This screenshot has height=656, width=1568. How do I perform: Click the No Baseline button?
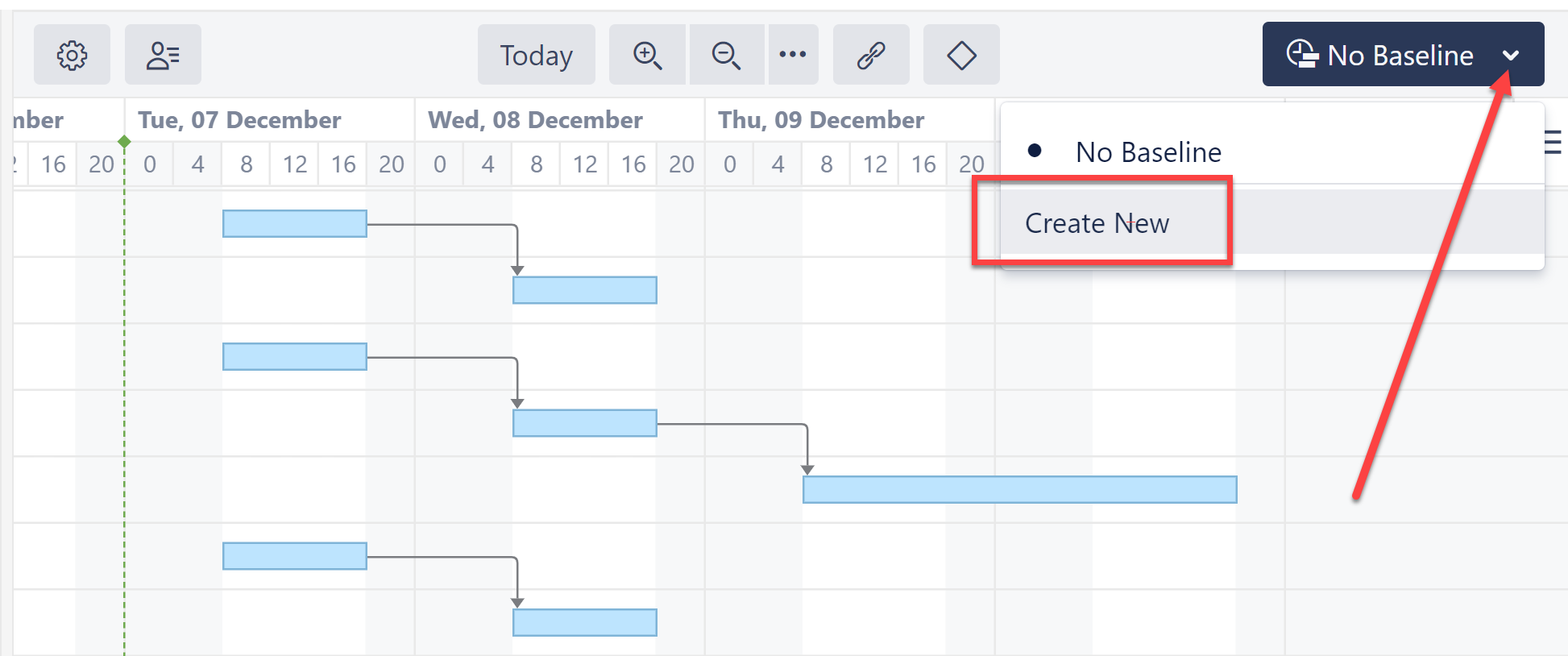pos(1401,55)
